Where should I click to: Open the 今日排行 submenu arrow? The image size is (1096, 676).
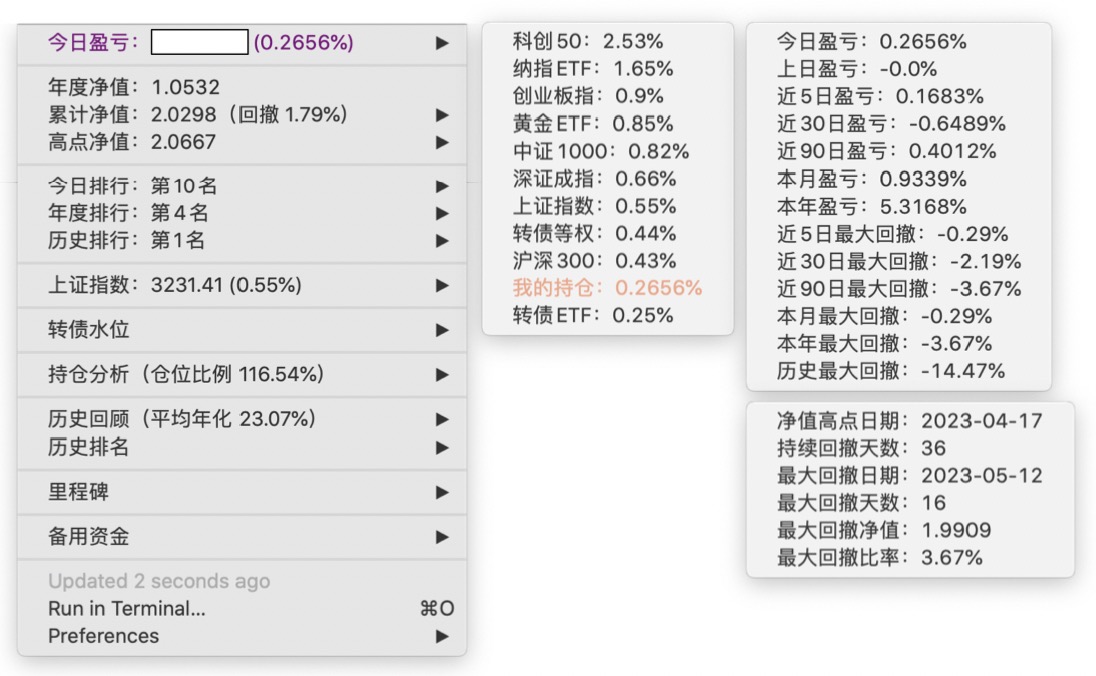[442, 186]
